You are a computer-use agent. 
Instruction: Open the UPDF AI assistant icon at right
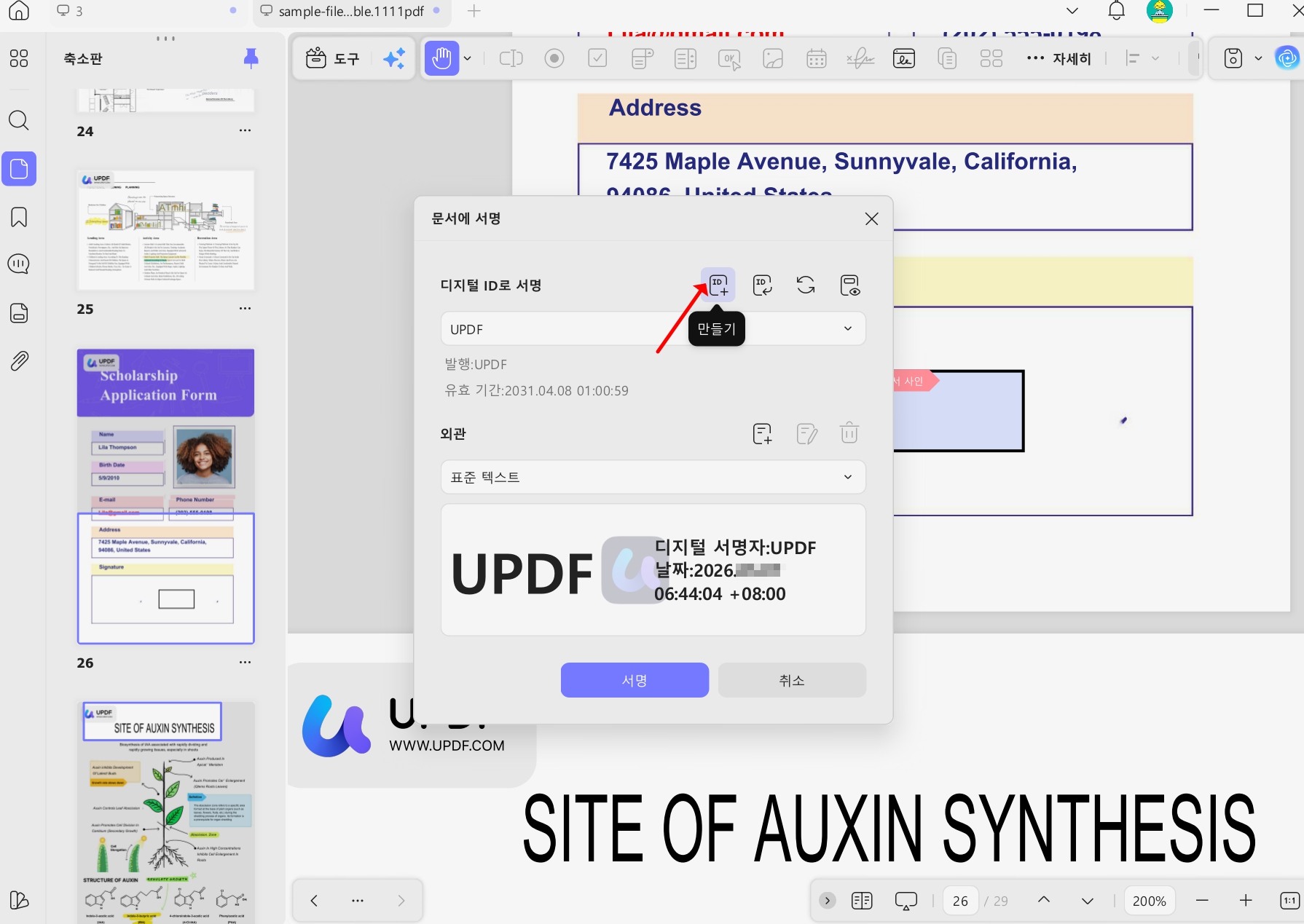tap(1287, 58)
